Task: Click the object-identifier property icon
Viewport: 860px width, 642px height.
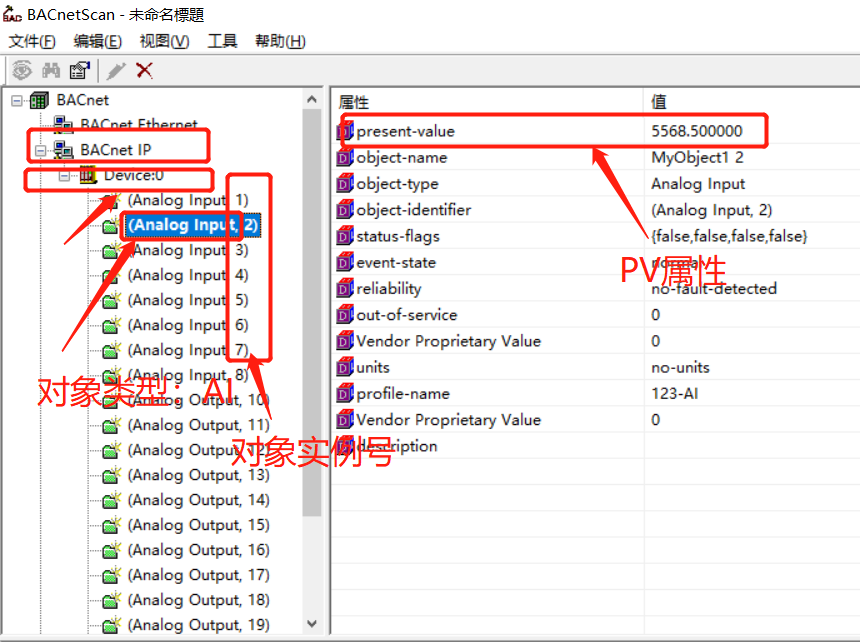Action: click(x=345, y=210)
